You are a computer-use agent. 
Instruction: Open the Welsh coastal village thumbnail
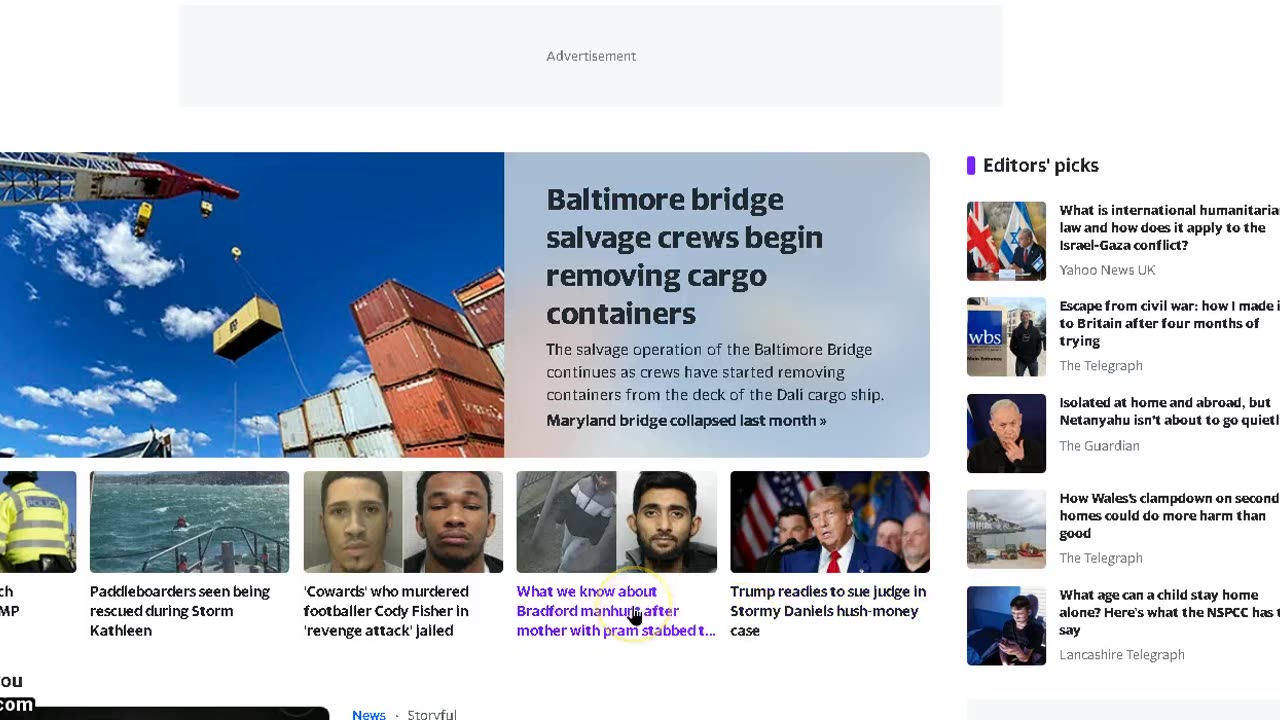click(x=1006, y=529)
